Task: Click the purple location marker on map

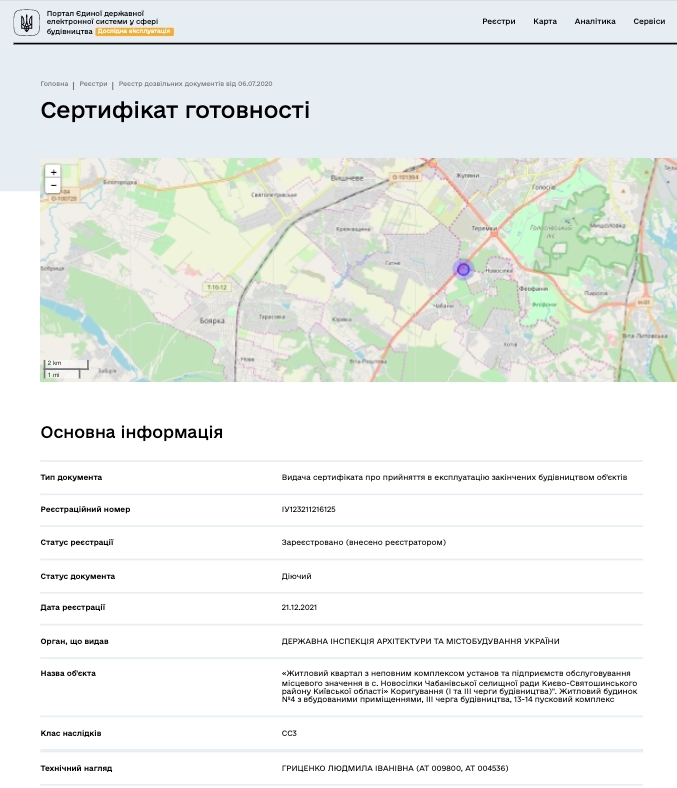Action: 463,270
